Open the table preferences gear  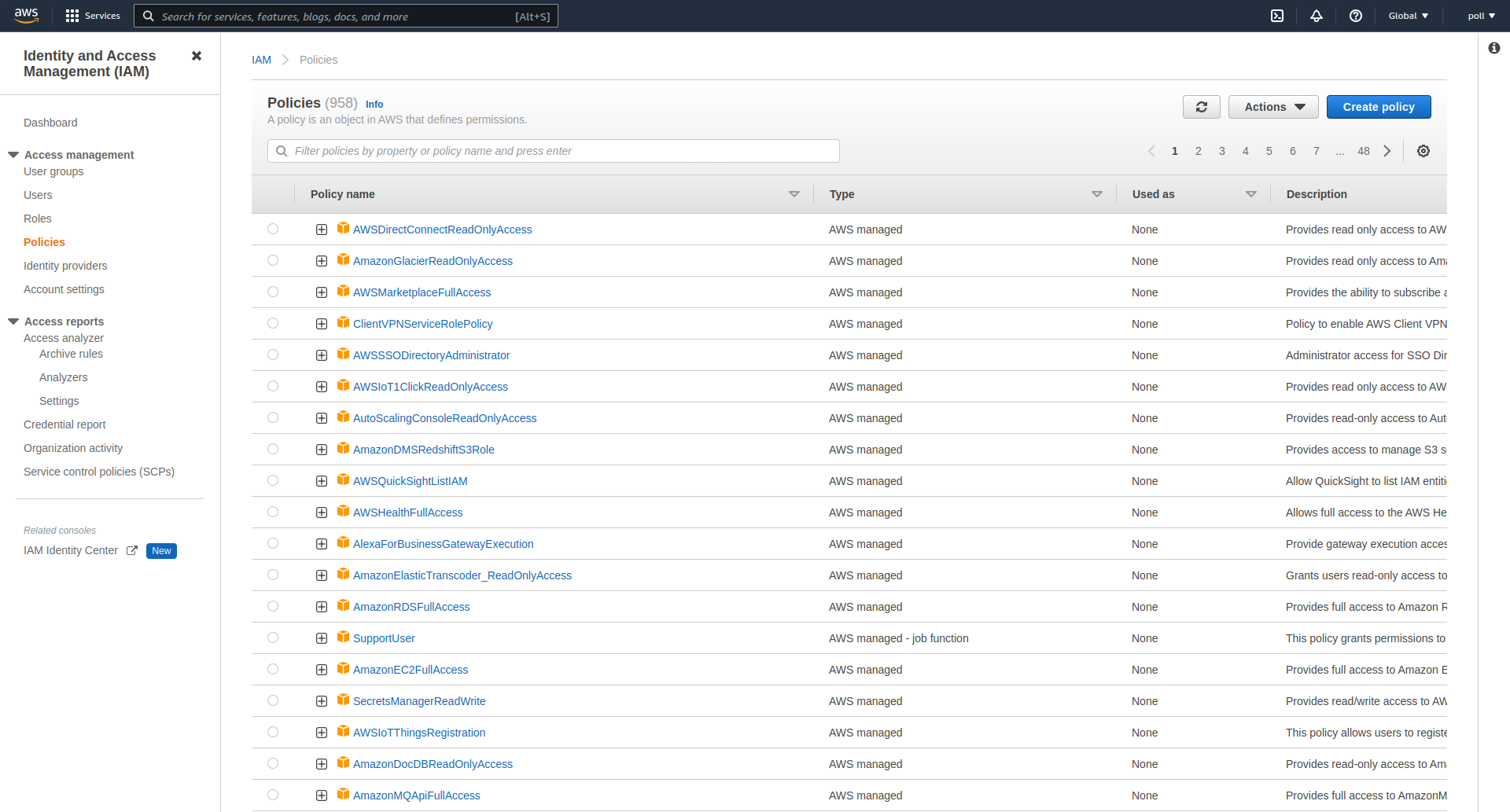1423,151
